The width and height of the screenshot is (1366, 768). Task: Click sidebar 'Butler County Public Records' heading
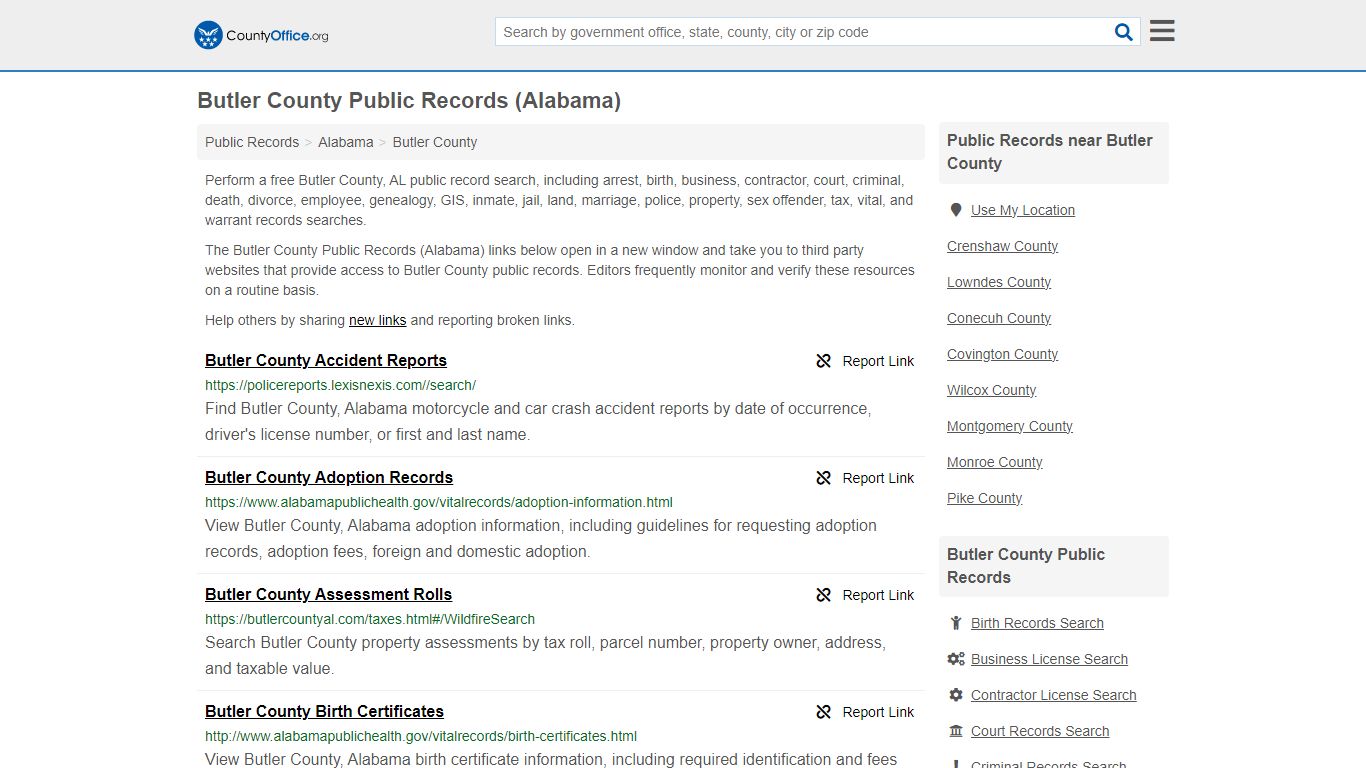(1026, 566)
